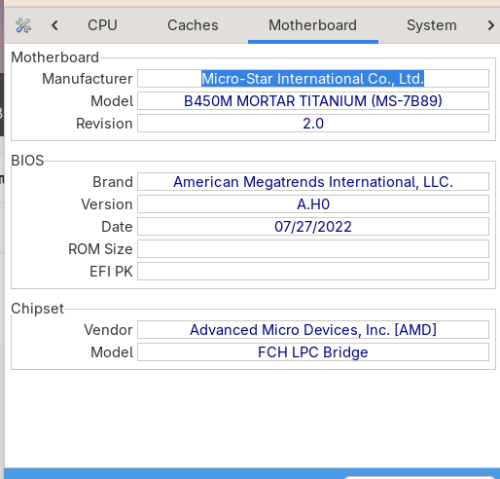Screen dimensions: 500x479
Task: Select the Motherboard tab
Action: click(x=313, y=25)
